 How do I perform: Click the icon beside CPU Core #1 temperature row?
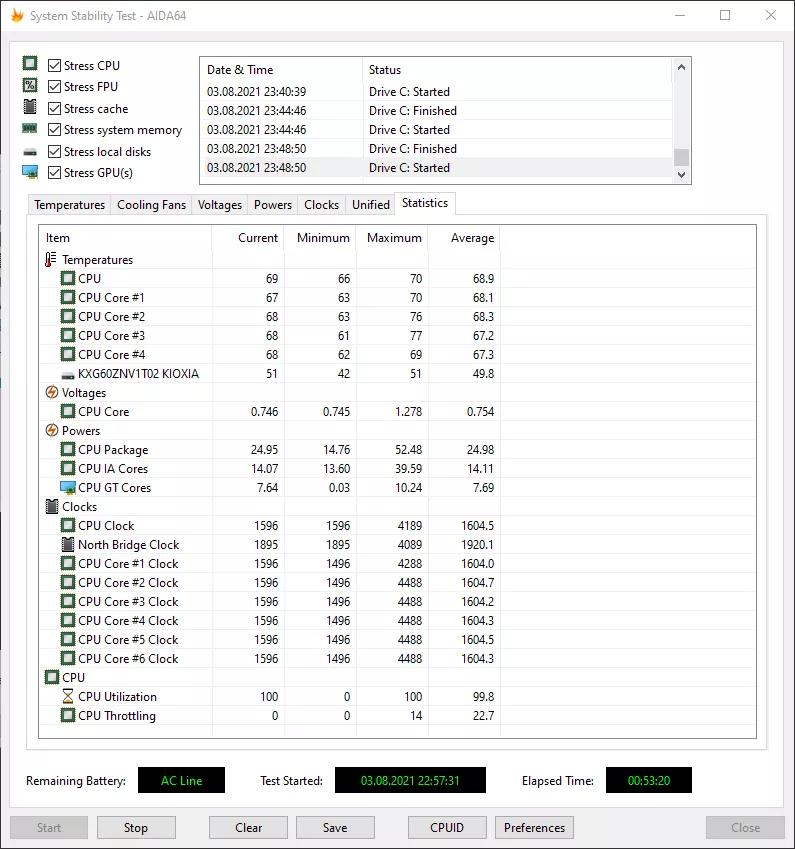coord(68,297)
